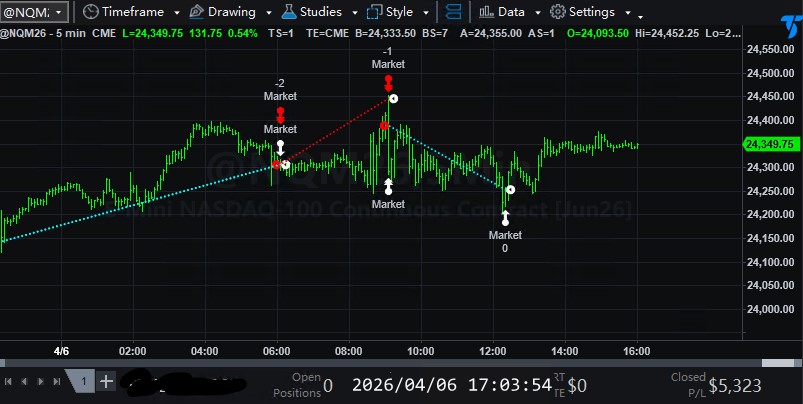Click the Data menu label

511,12
